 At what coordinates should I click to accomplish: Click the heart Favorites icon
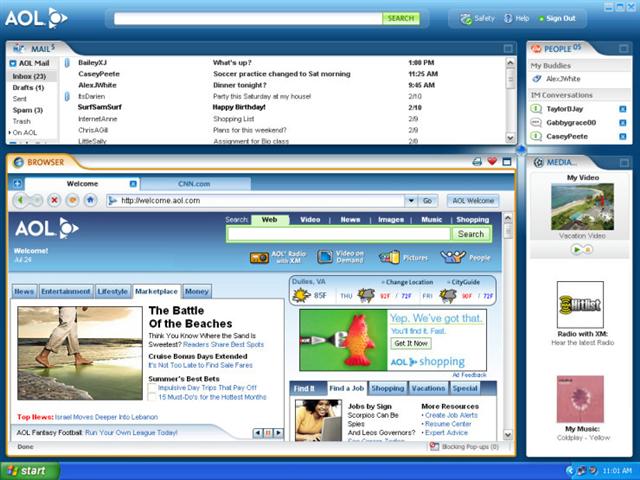pyautogui.click(x=492, y=161)
